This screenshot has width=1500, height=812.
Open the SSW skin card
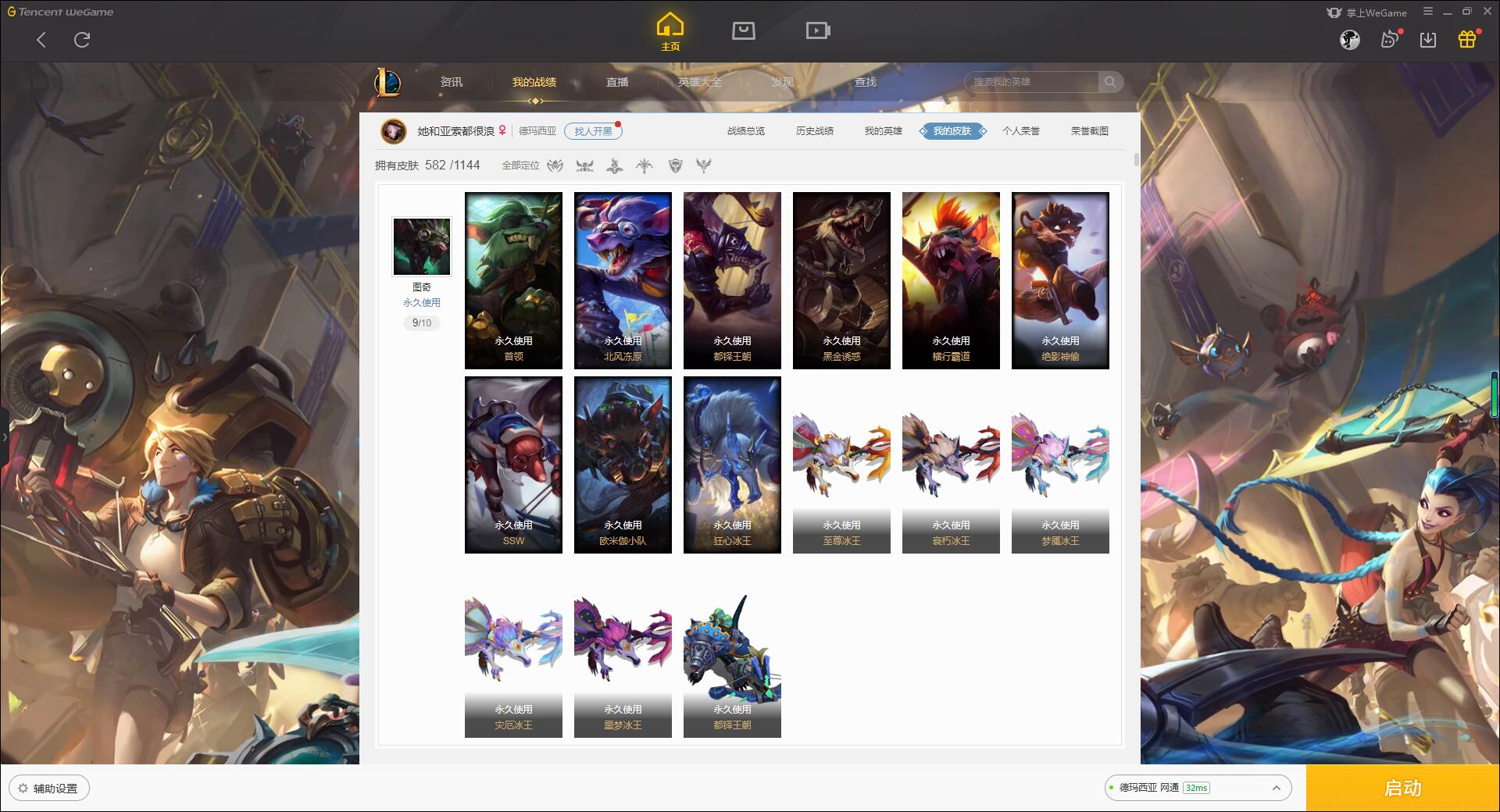513,465
